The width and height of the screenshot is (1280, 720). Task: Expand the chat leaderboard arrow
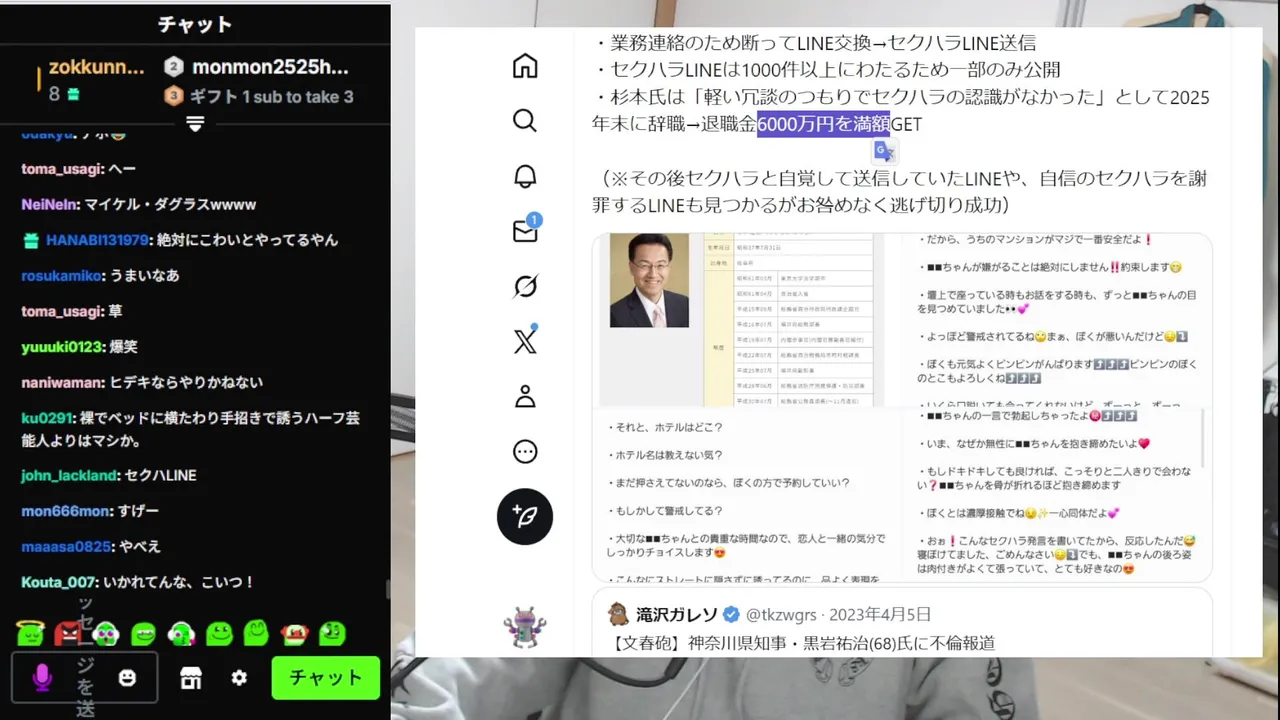(195, 123)
